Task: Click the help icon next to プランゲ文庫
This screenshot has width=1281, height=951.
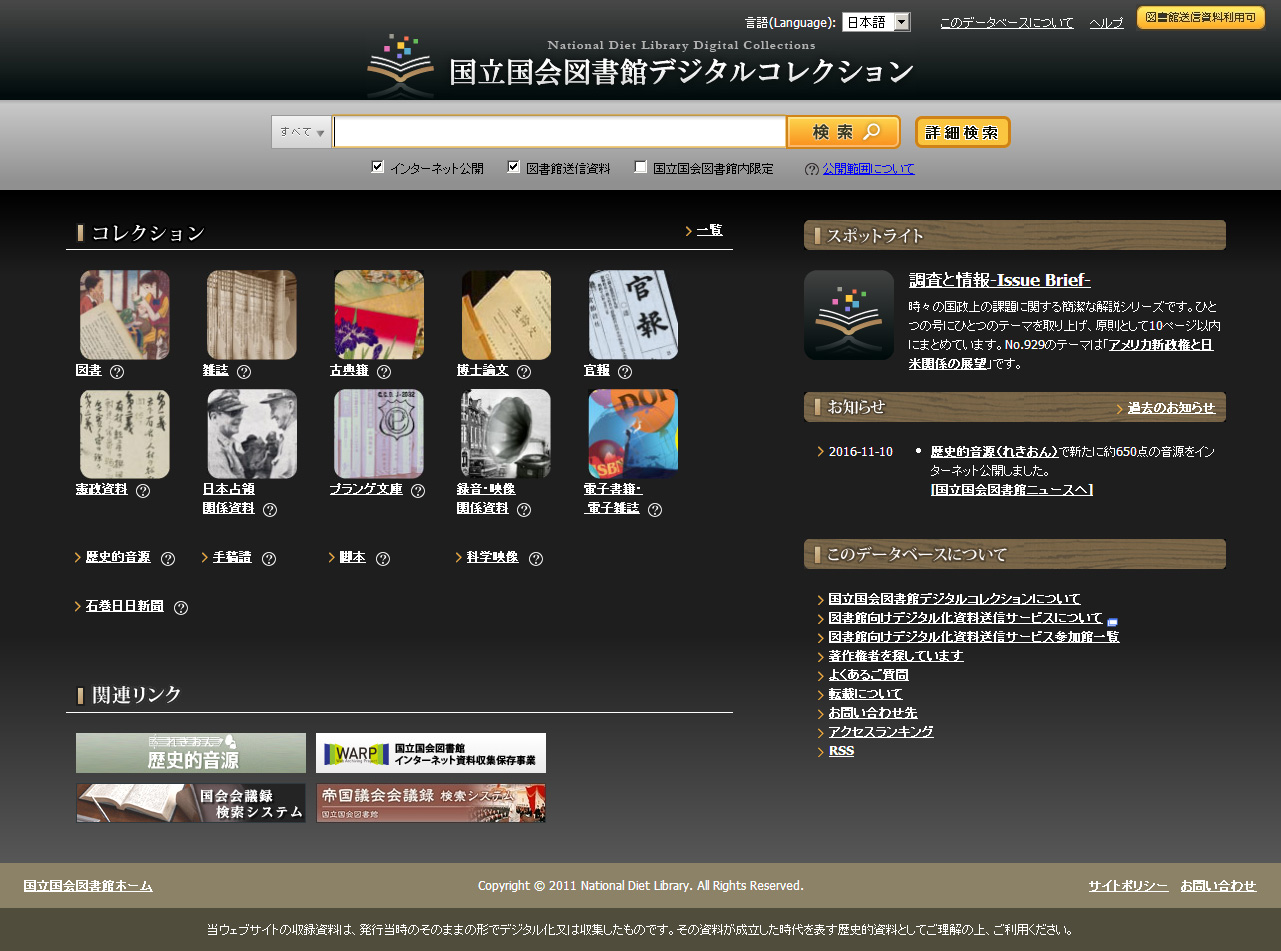Action: [x=418, y=491]
